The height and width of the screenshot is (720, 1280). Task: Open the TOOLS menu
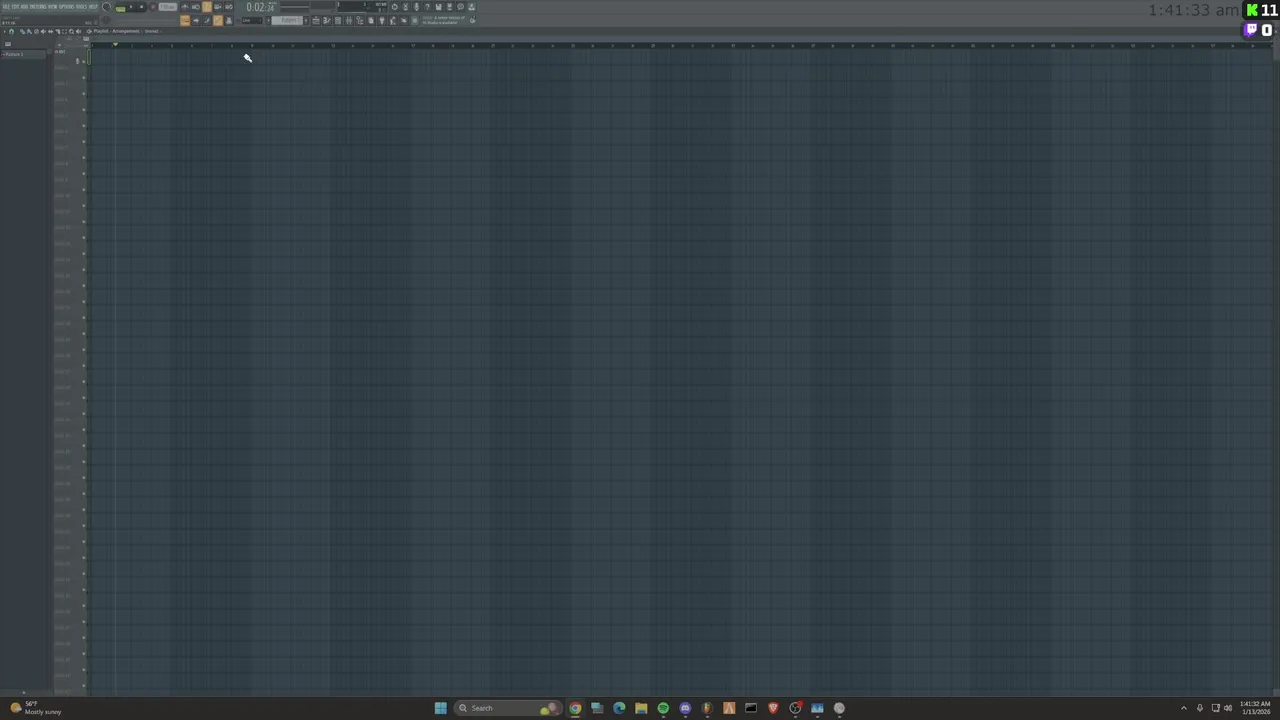click(x=82, y=7)
